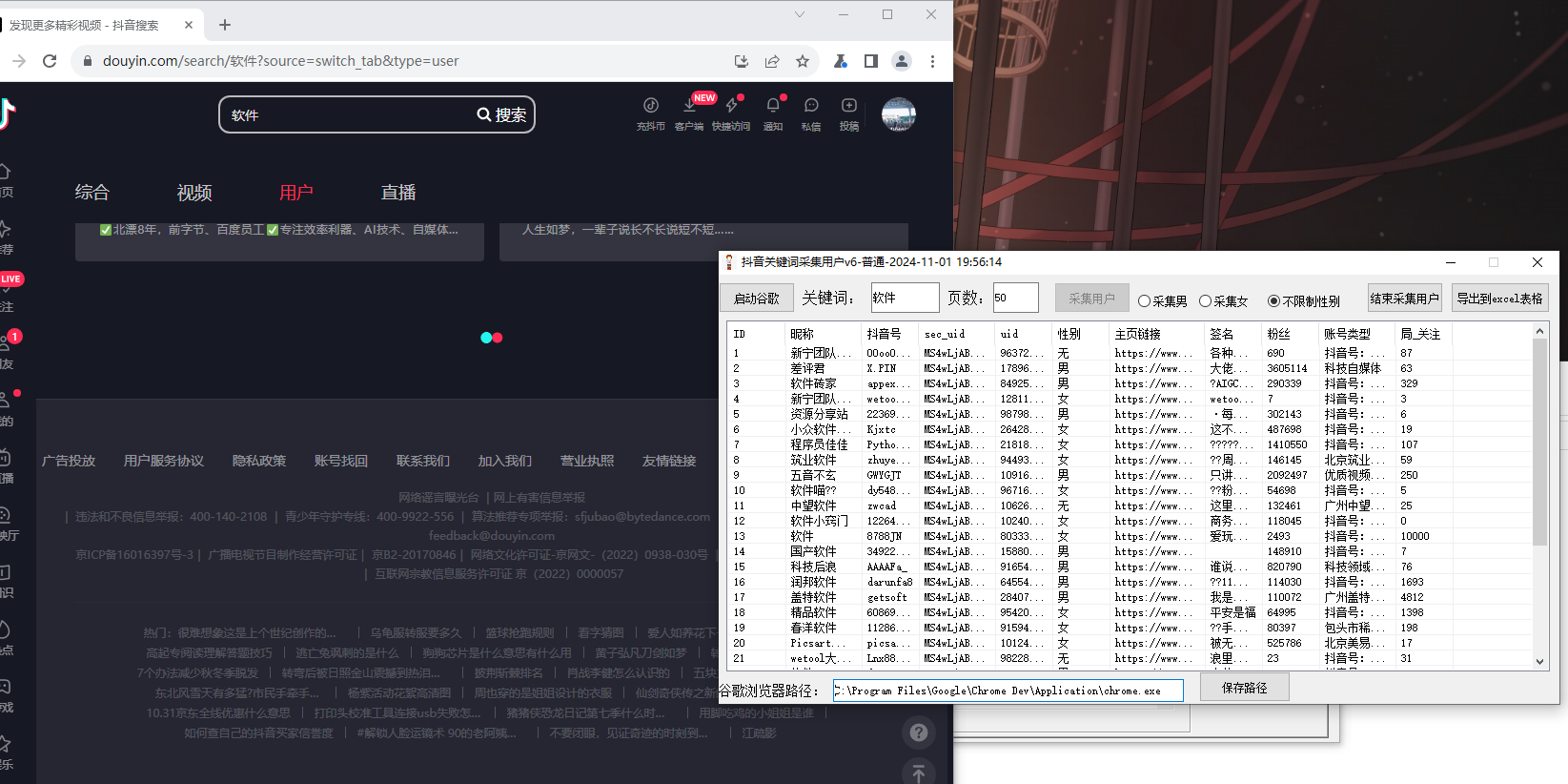Image resolution: width=1568 pixels, height=784 pixels.
Task: Click the table scrollbar down arrow
Action: pyautogui.click(x=1539, y=661)
